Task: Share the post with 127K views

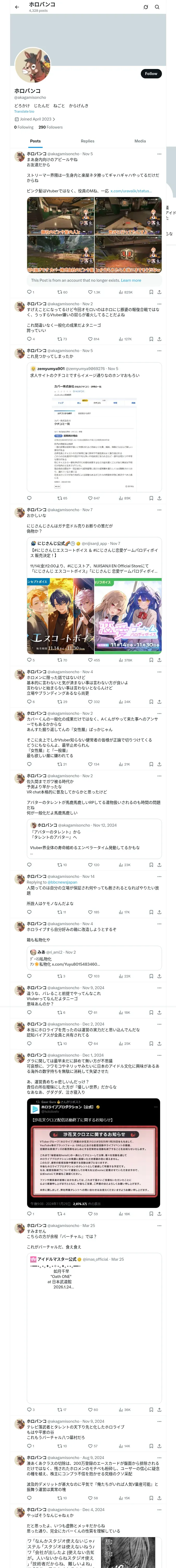Action: (159, 339)
